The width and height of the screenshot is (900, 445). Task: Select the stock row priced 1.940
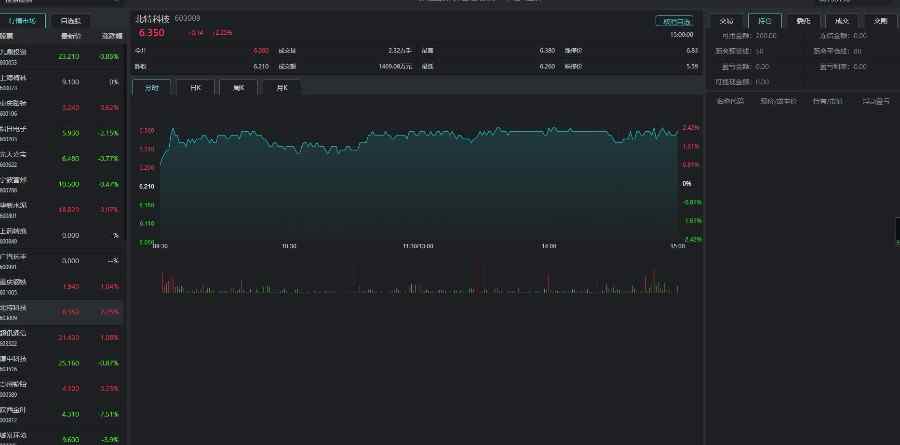[61, 286]
